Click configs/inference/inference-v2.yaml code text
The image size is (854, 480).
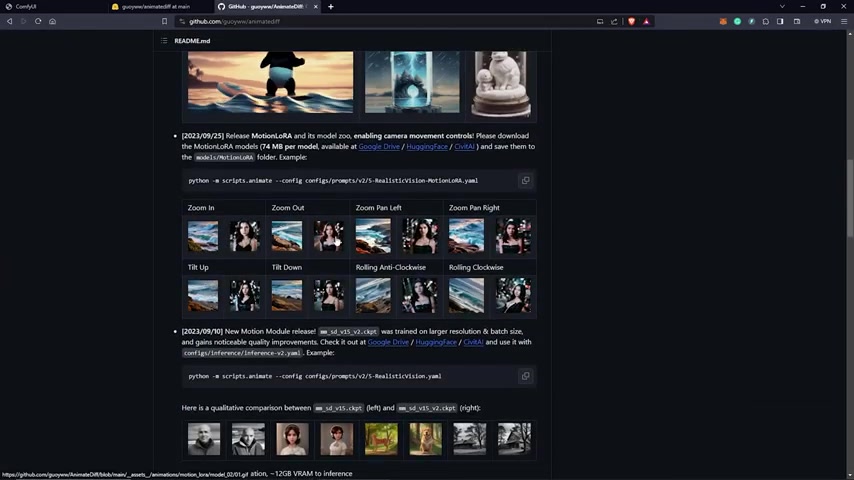pyautogui.click(x=242, y=353)
